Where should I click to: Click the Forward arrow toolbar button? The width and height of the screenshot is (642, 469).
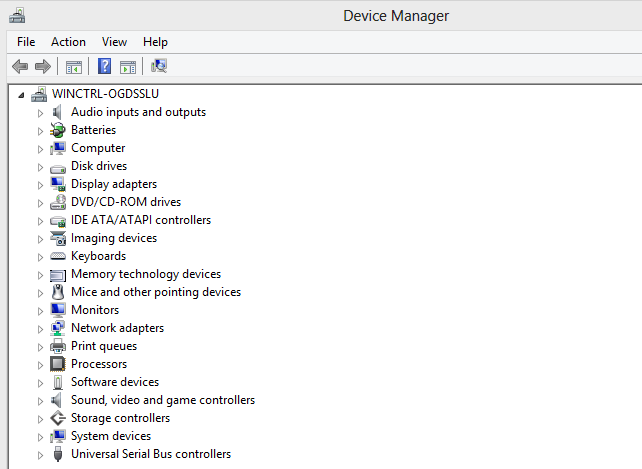pos(42,67)
